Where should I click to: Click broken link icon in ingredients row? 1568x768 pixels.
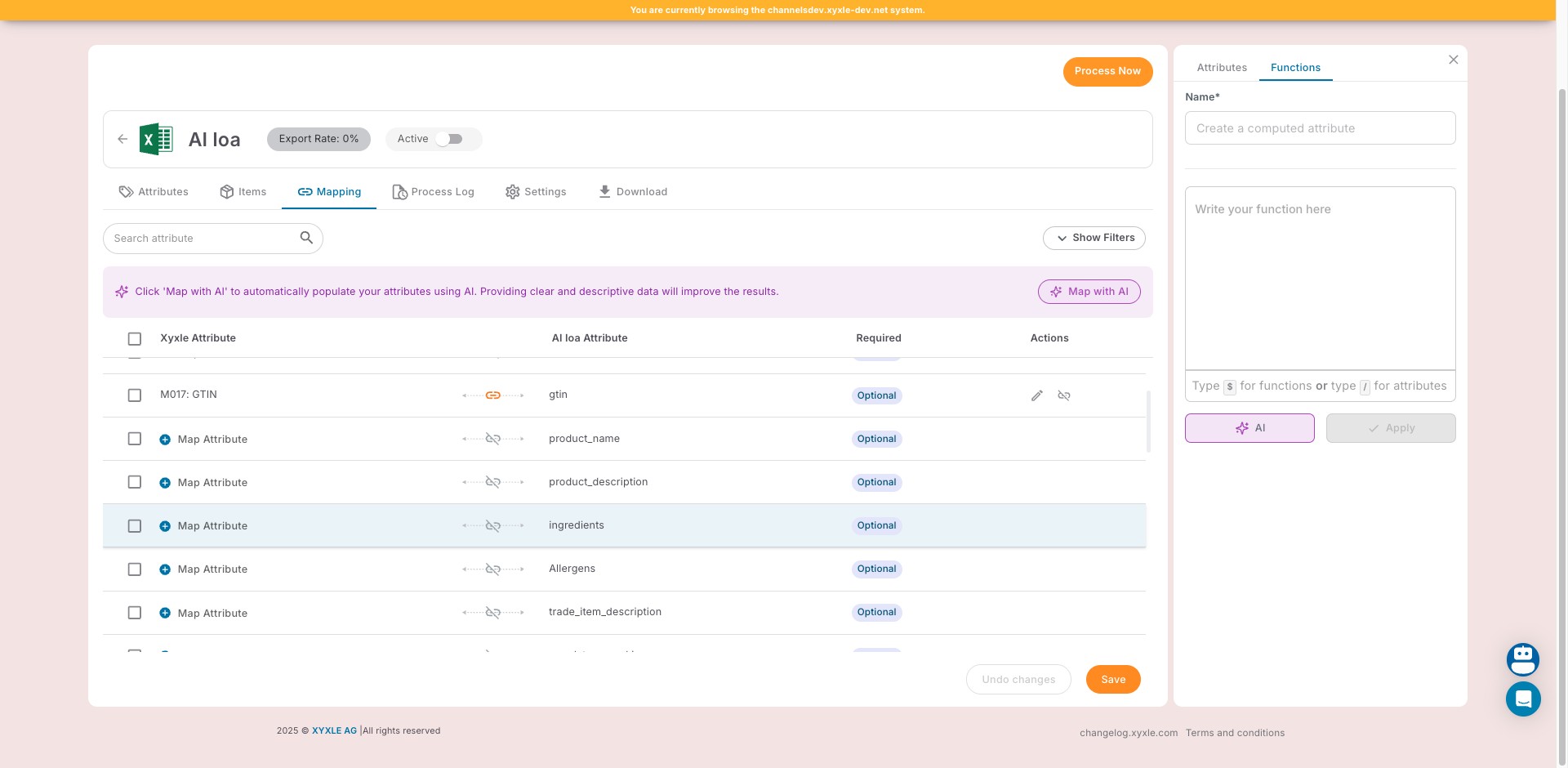point(492,526)
